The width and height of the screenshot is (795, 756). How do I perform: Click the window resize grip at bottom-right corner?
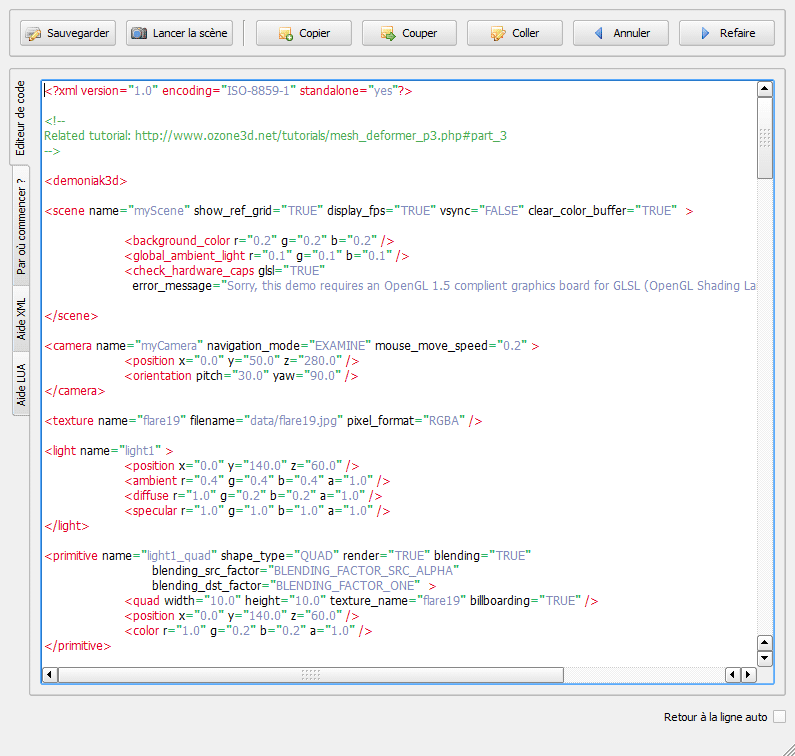tap(788, 749)
